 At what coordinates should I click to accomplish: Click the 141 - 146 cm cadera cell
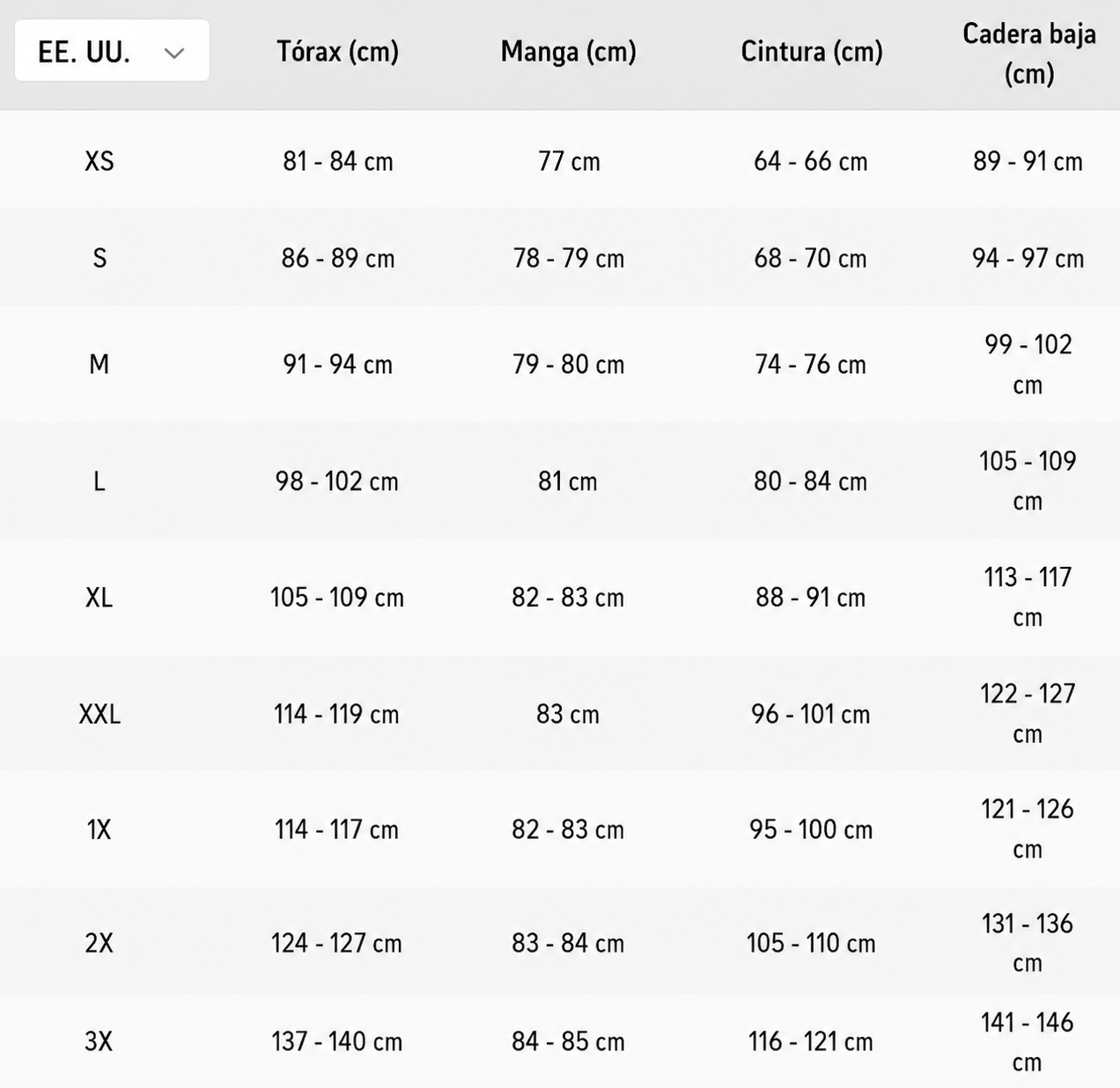pos(1028,1041)
